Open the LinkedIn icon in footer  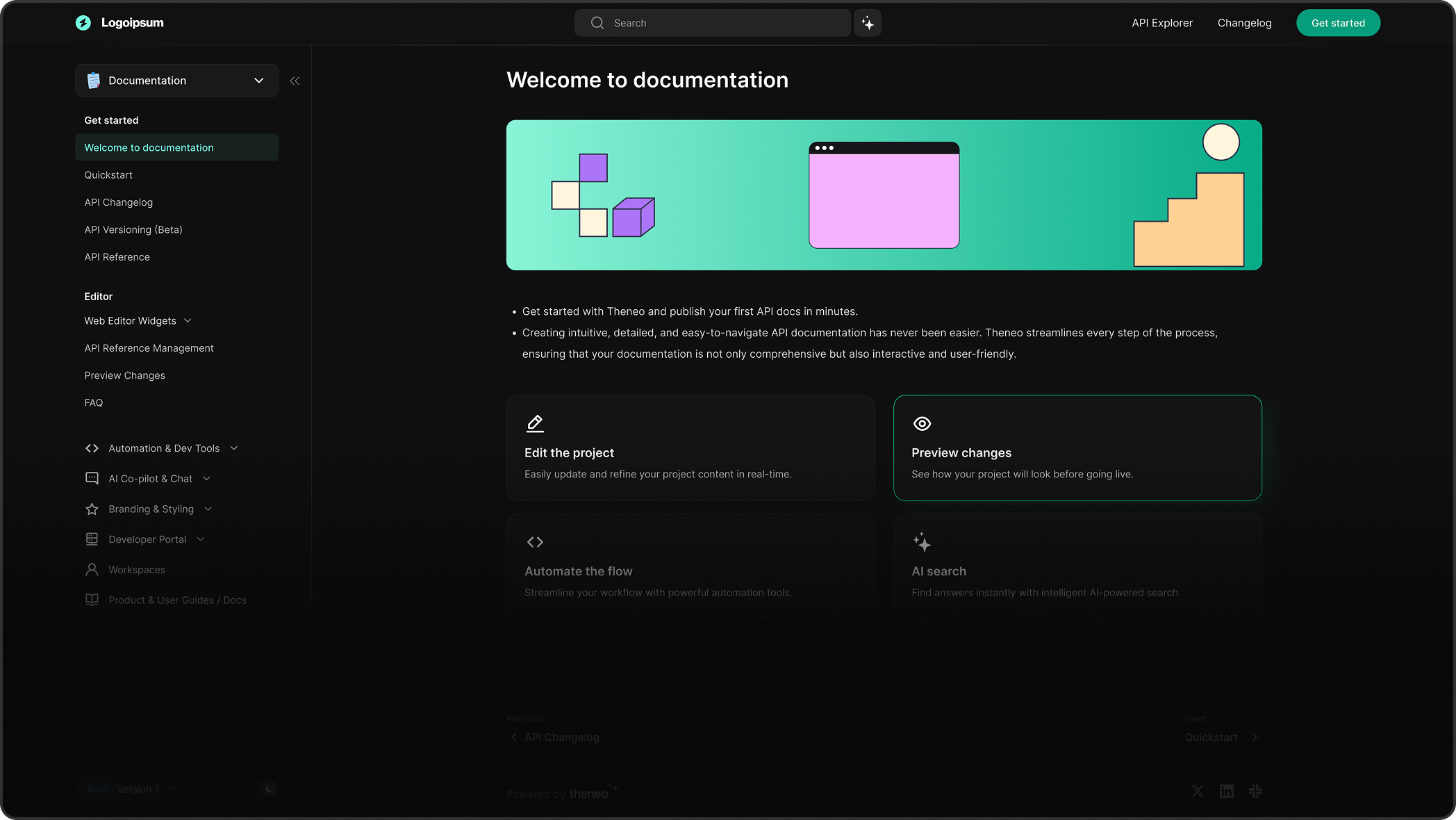(1227, 791)
